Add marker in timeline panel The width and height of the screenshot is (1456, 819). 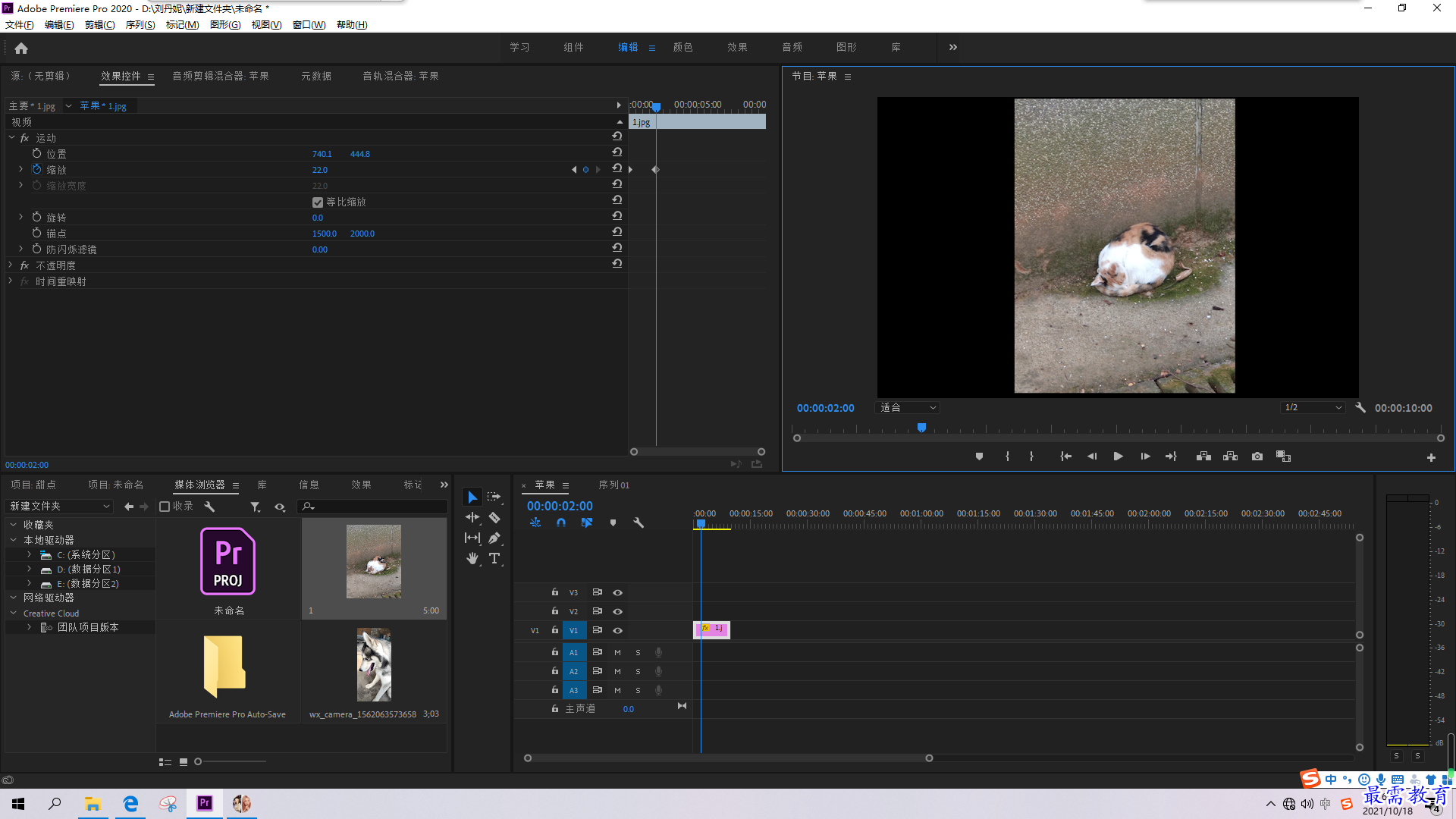613,522
